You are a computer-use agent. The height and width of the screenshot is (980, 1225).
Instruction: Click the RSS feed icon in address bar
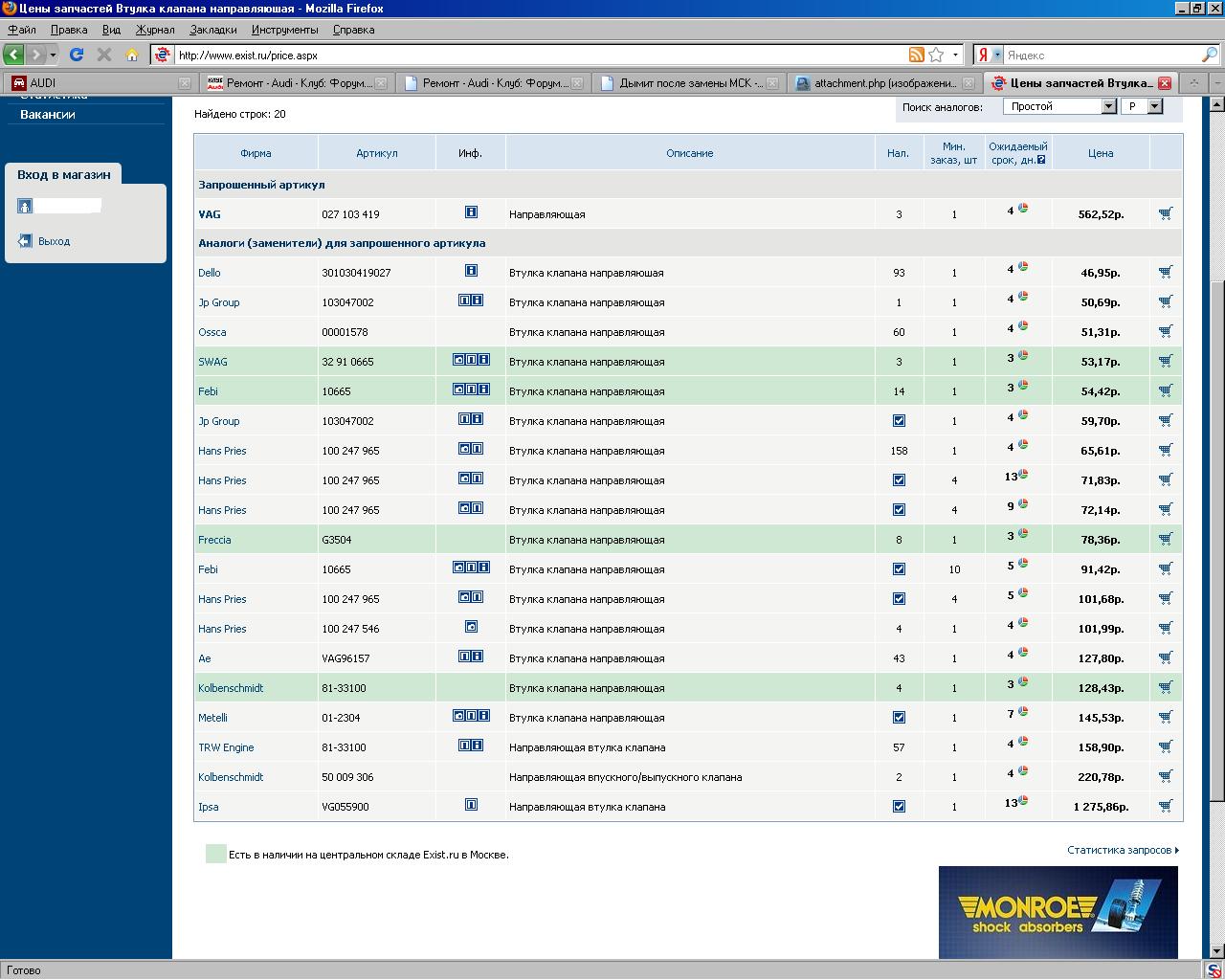(x=916, y=55)
